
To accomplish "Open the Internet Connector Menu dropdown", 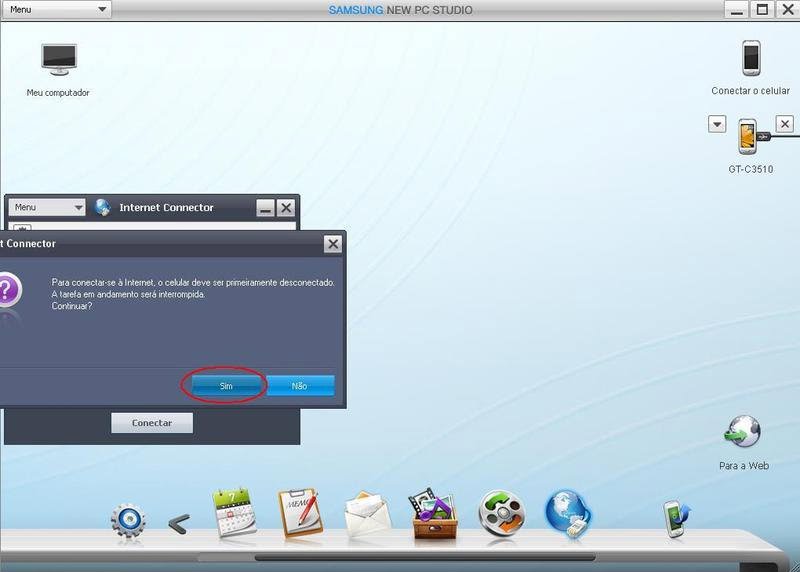I will tap(47, 207).
